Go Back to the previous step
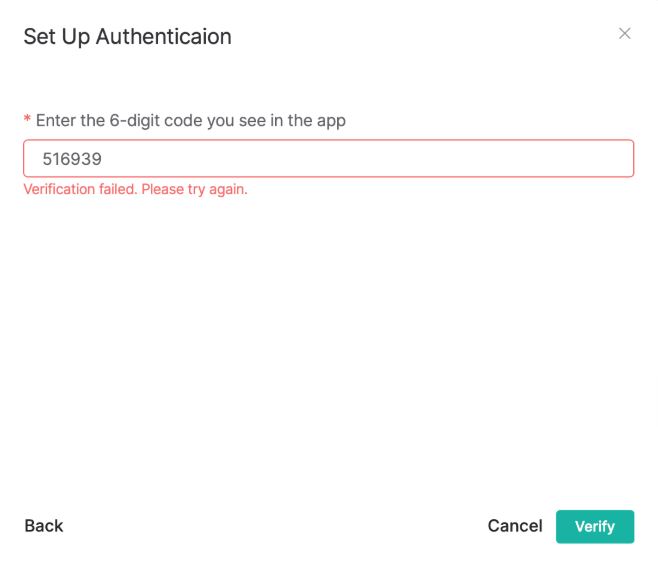 [44, 526]
